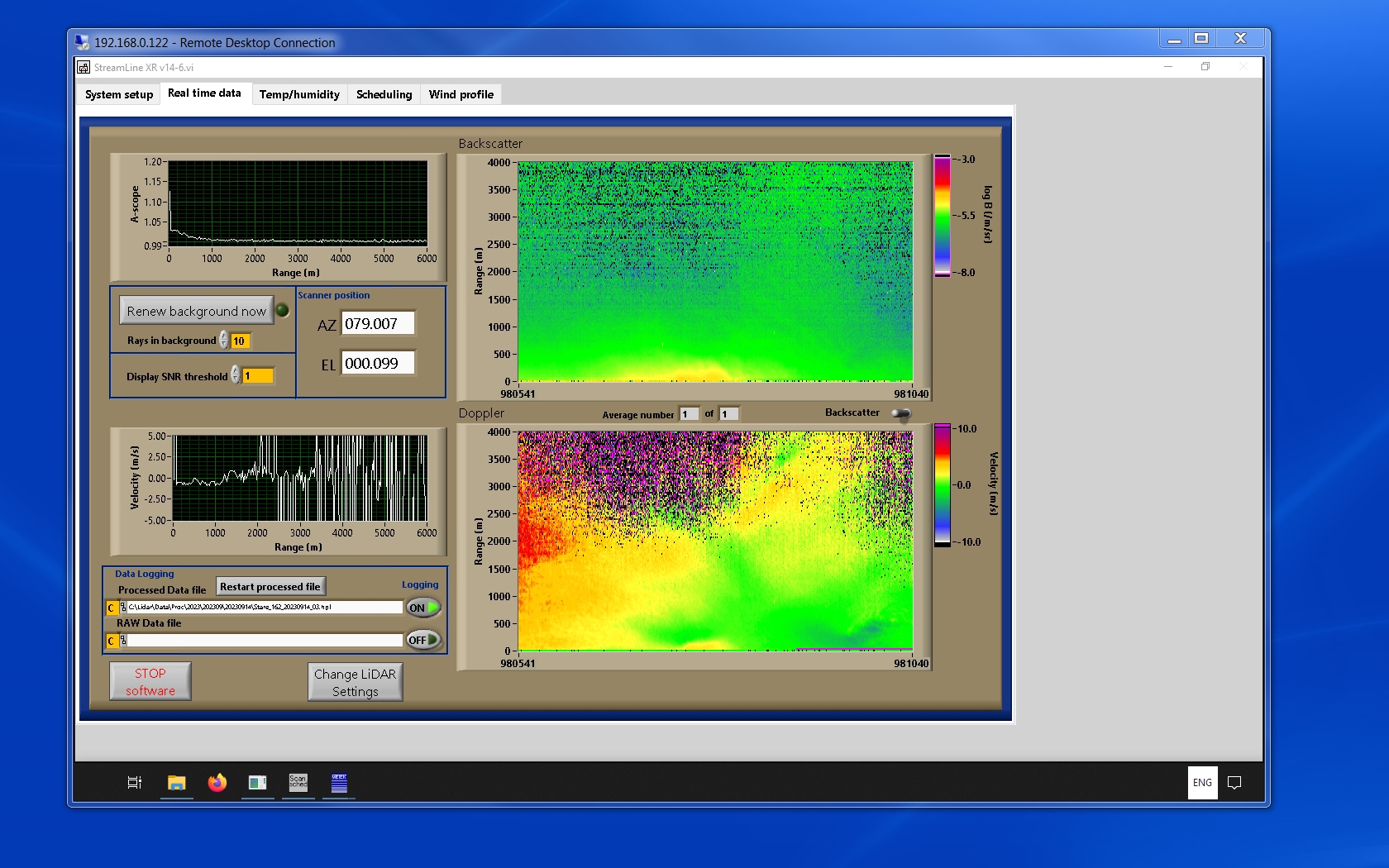Open the Scan sched app in taskbar
Viewport: 1389px width, 868px height.
298,782
